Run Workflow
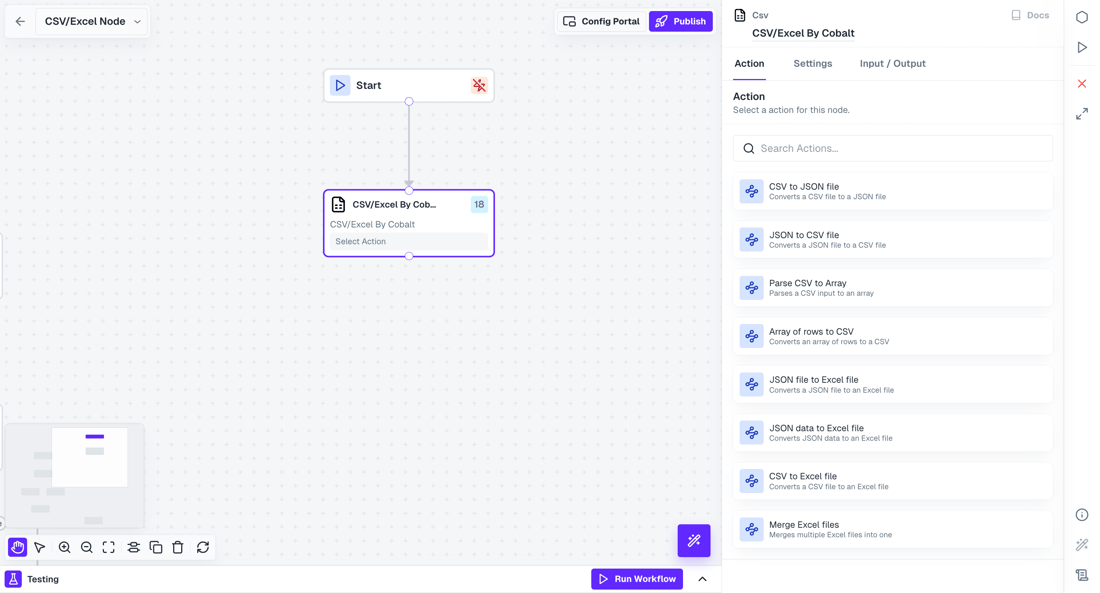This screenshot has width=1100, height=593. click(x=637, y=579)
